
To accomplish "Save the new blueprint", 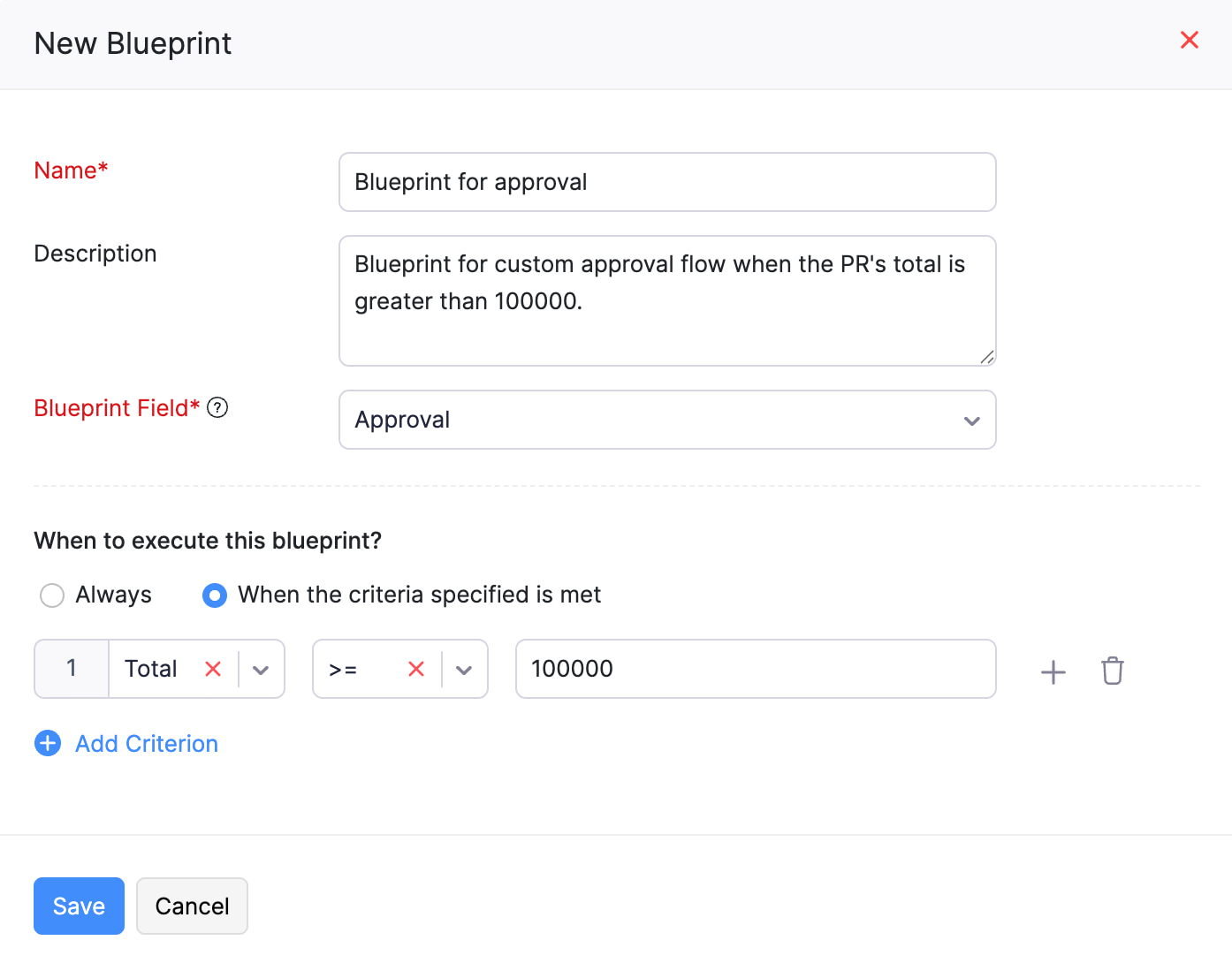I will [x=79, y=906].
